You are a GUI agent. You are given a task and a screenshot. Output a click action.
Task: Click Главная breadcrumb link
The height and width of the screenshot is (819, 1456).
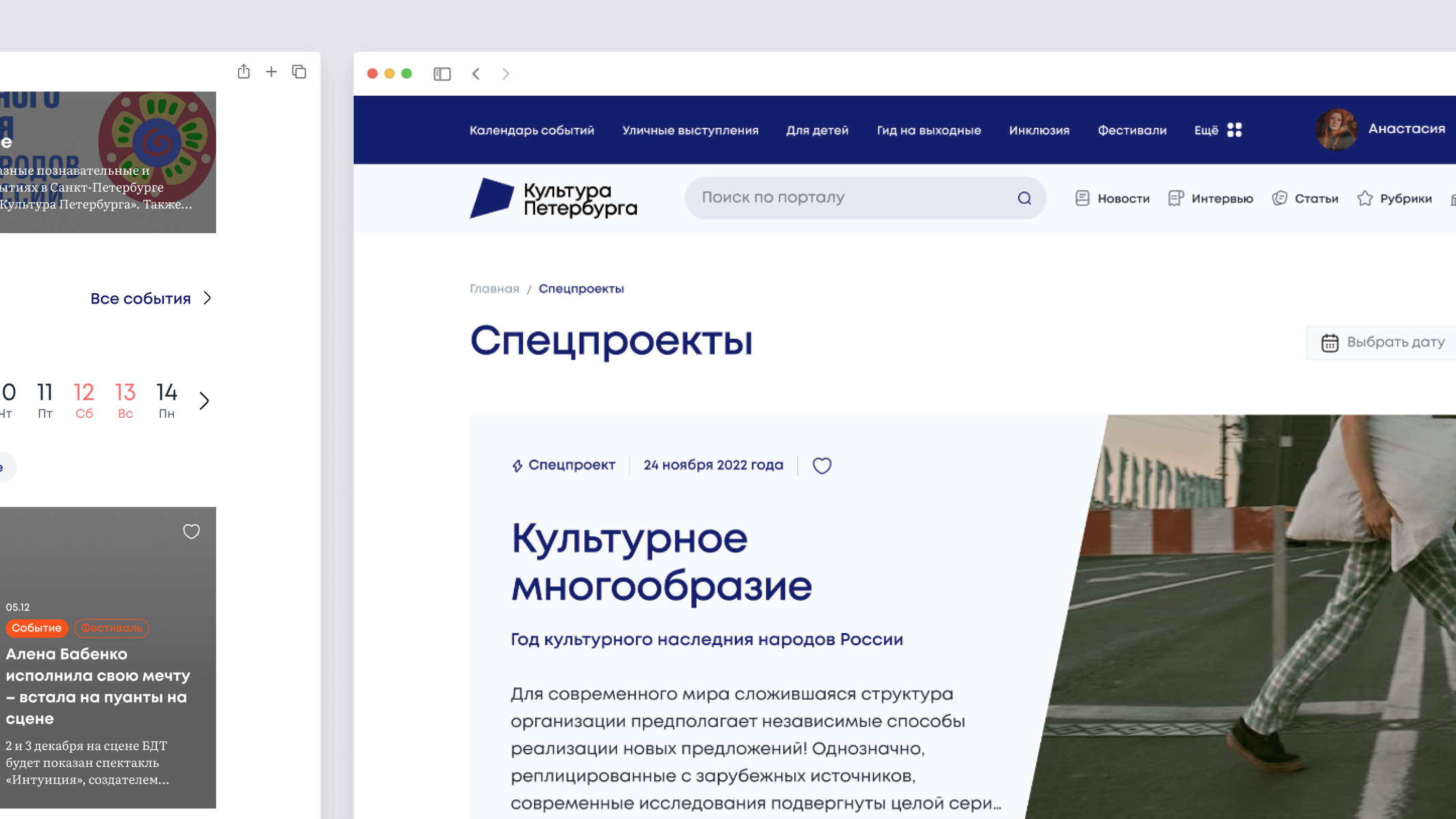pyautogui.click(x=494, y=289)
